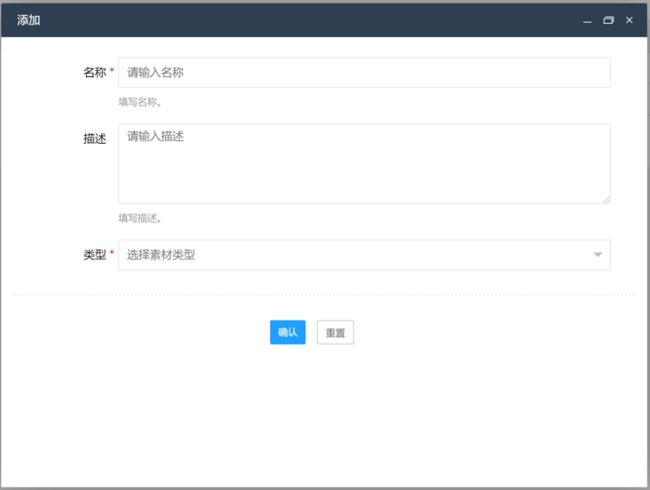The image size is (650, 490).
Task: Focus the 描述 description textarea
Action: [x=364, y=163]
